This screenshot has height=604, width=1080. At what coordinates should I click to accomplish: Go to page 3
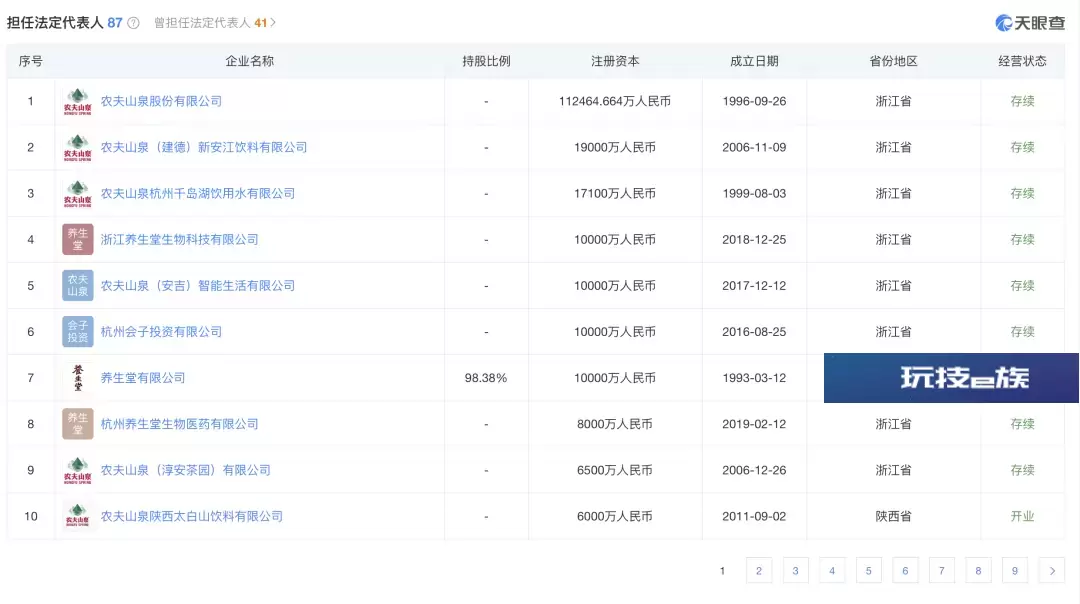tap(795, 571)
